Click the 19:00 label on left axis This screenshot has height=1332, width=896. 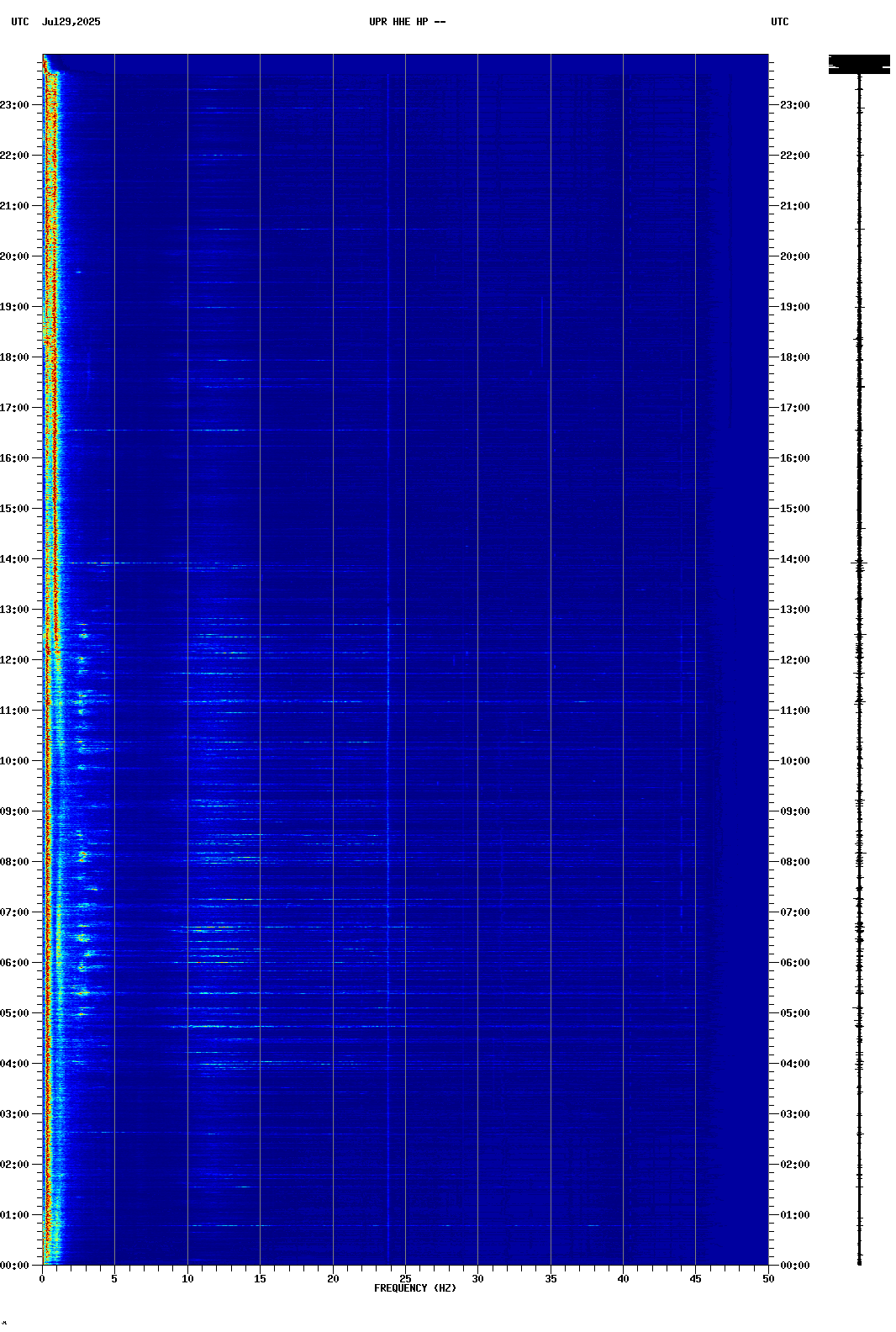15,307
